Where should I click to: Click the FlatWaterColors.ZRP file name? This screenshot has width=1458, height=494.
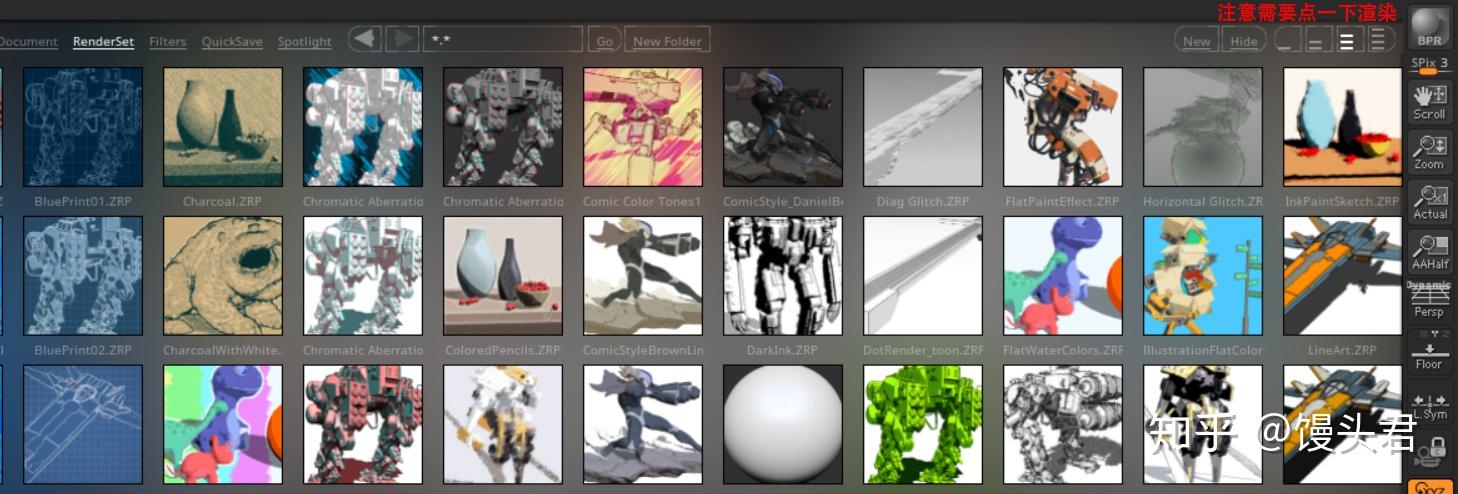(1063, 351)
